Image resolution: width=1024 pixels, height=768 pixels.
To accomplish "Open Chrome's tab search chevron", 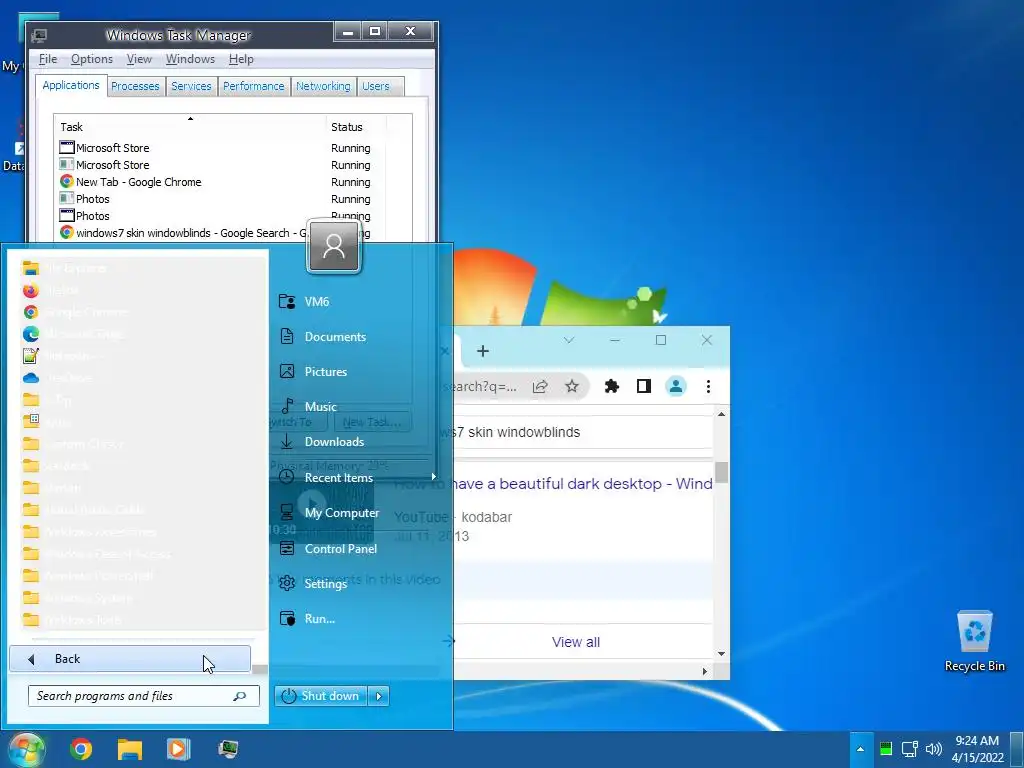I will [569, 340].
